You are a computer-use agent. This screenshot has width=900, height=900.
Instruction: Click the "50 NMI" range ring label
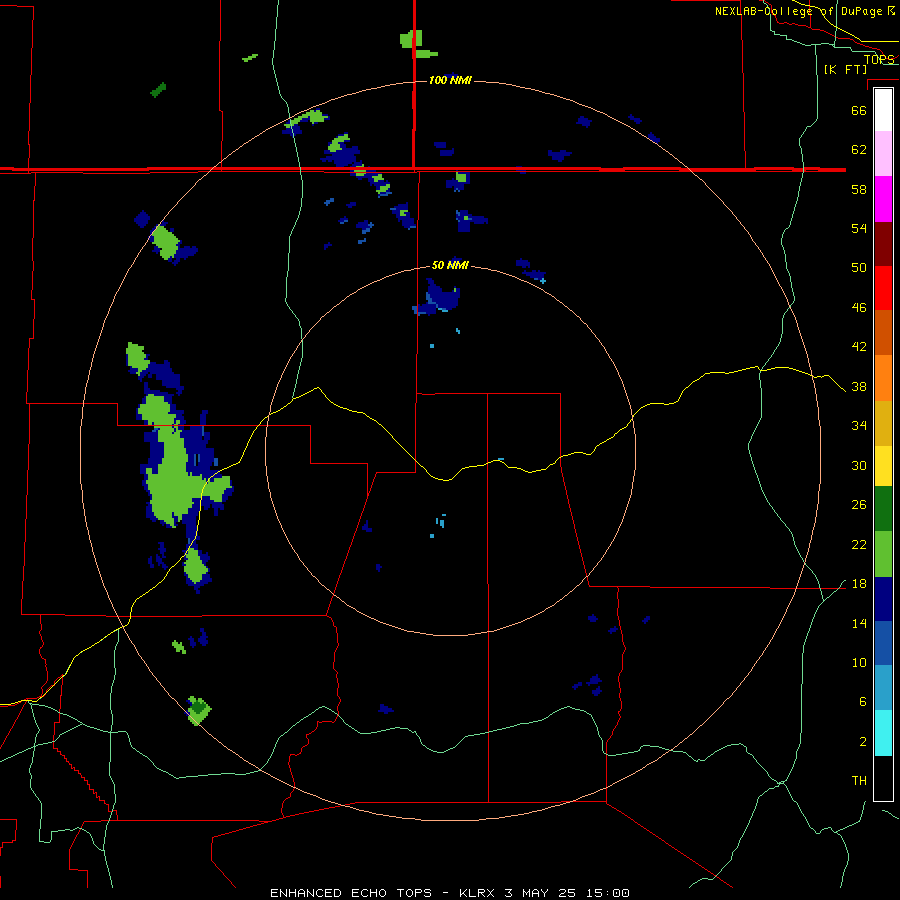450,265
